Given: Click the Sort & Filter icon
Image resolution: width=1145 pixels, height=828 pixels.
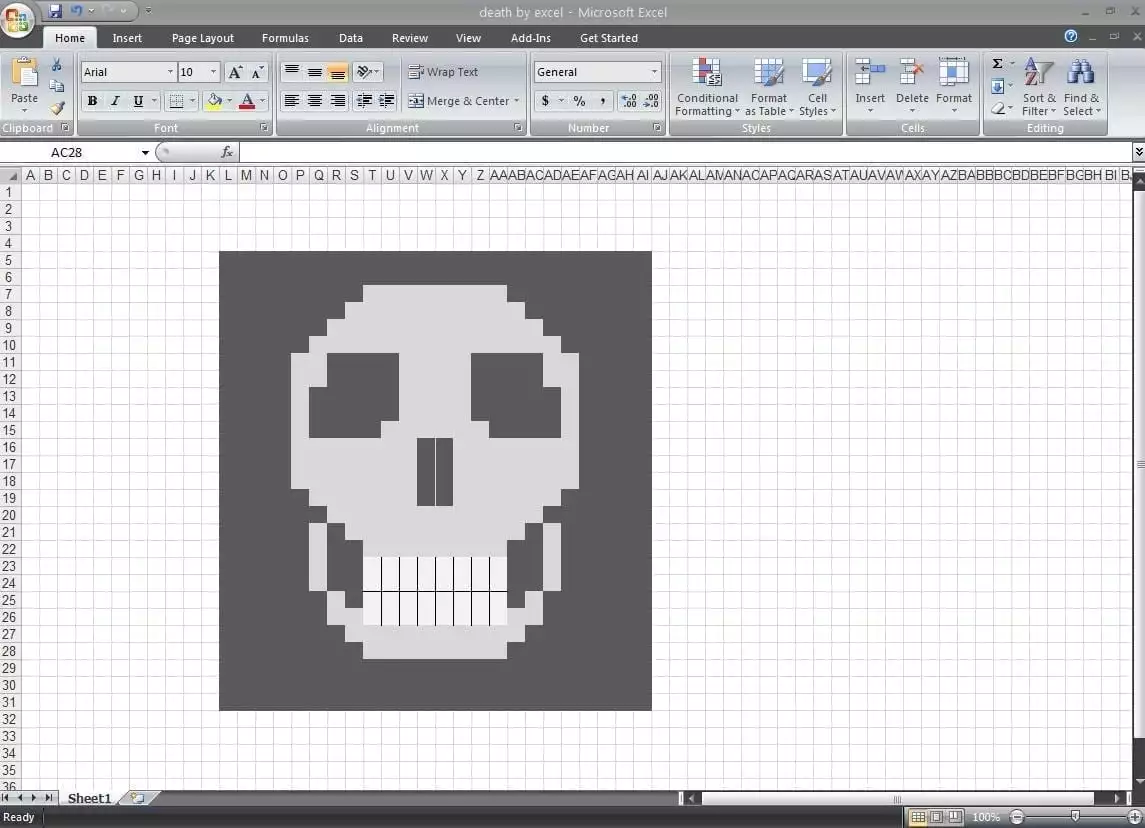Looking at the screenshot, I should [x=1039, y=73].
